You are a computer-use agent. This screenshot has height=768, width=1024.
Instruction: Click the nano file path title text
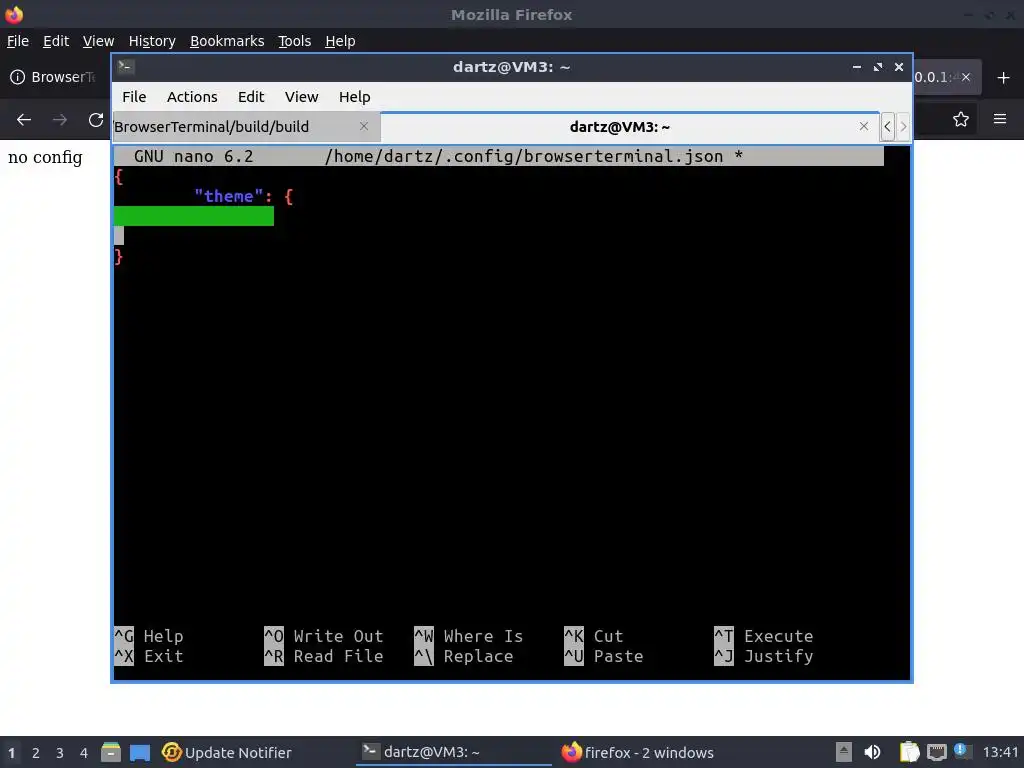click(x=524, y=156)
